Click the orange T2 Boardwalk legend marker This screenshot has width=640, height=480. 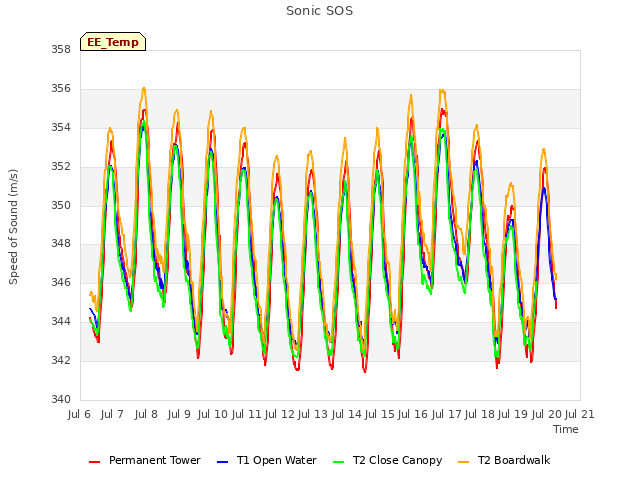[x=464, y=462]
